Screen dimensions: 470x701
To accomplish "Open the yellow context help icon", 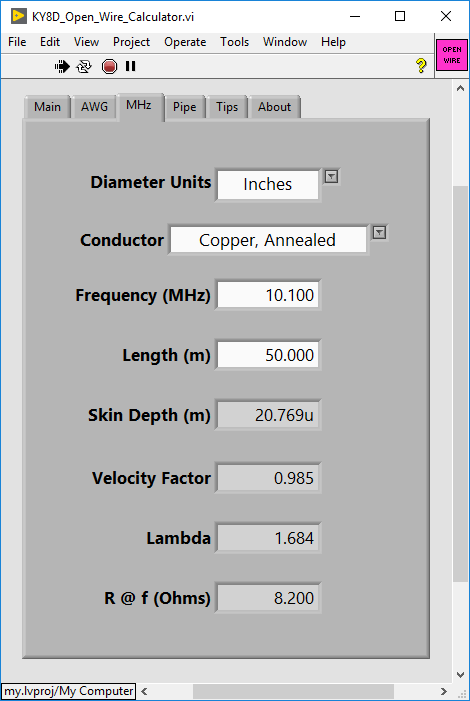I will tap(421, 66).
